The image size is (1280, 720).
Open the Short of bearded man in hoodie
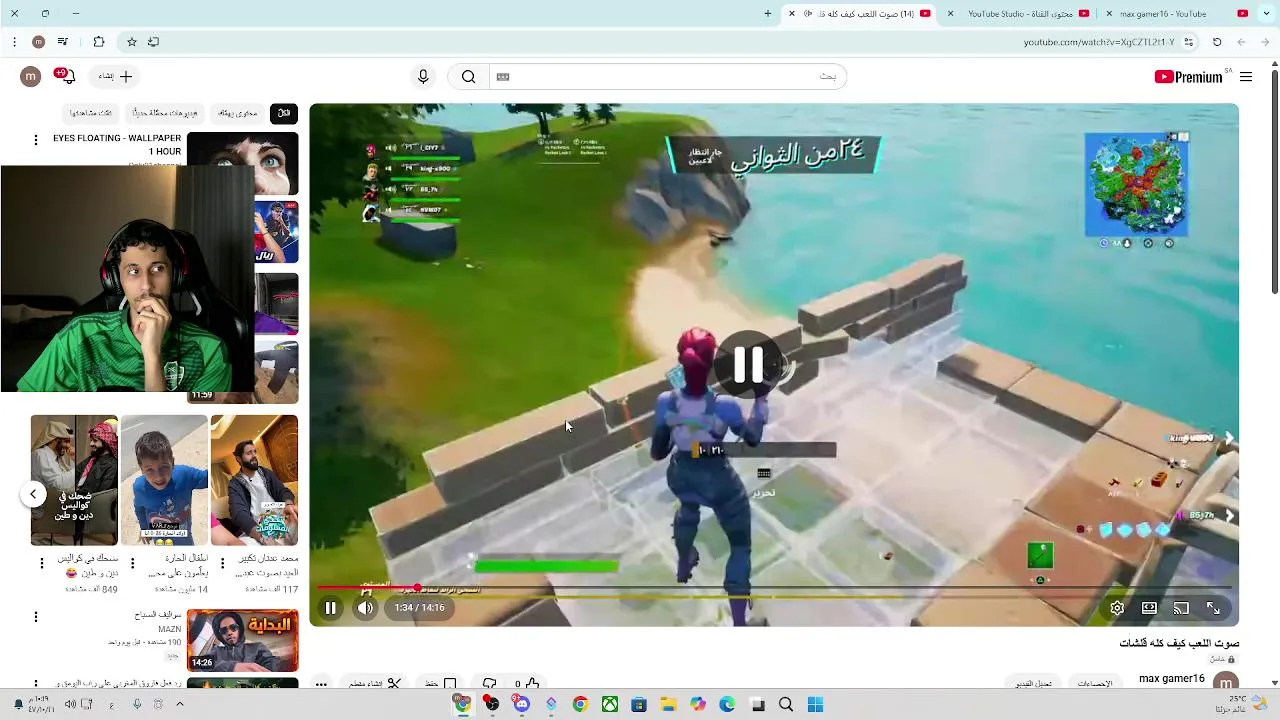pos(254,480)
